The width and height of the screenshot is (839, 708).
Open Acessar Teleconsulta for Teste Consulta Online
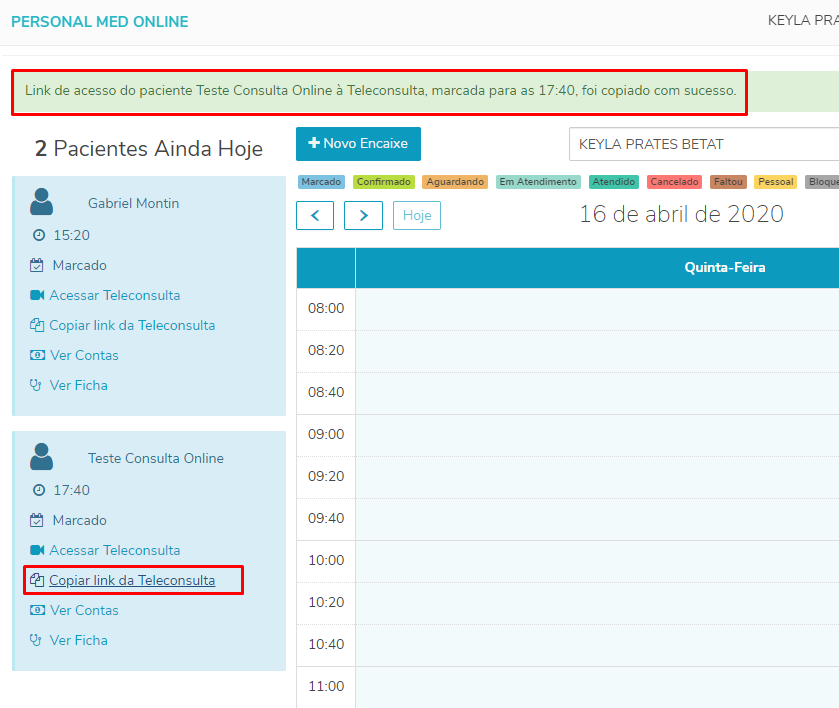point(115,550)
